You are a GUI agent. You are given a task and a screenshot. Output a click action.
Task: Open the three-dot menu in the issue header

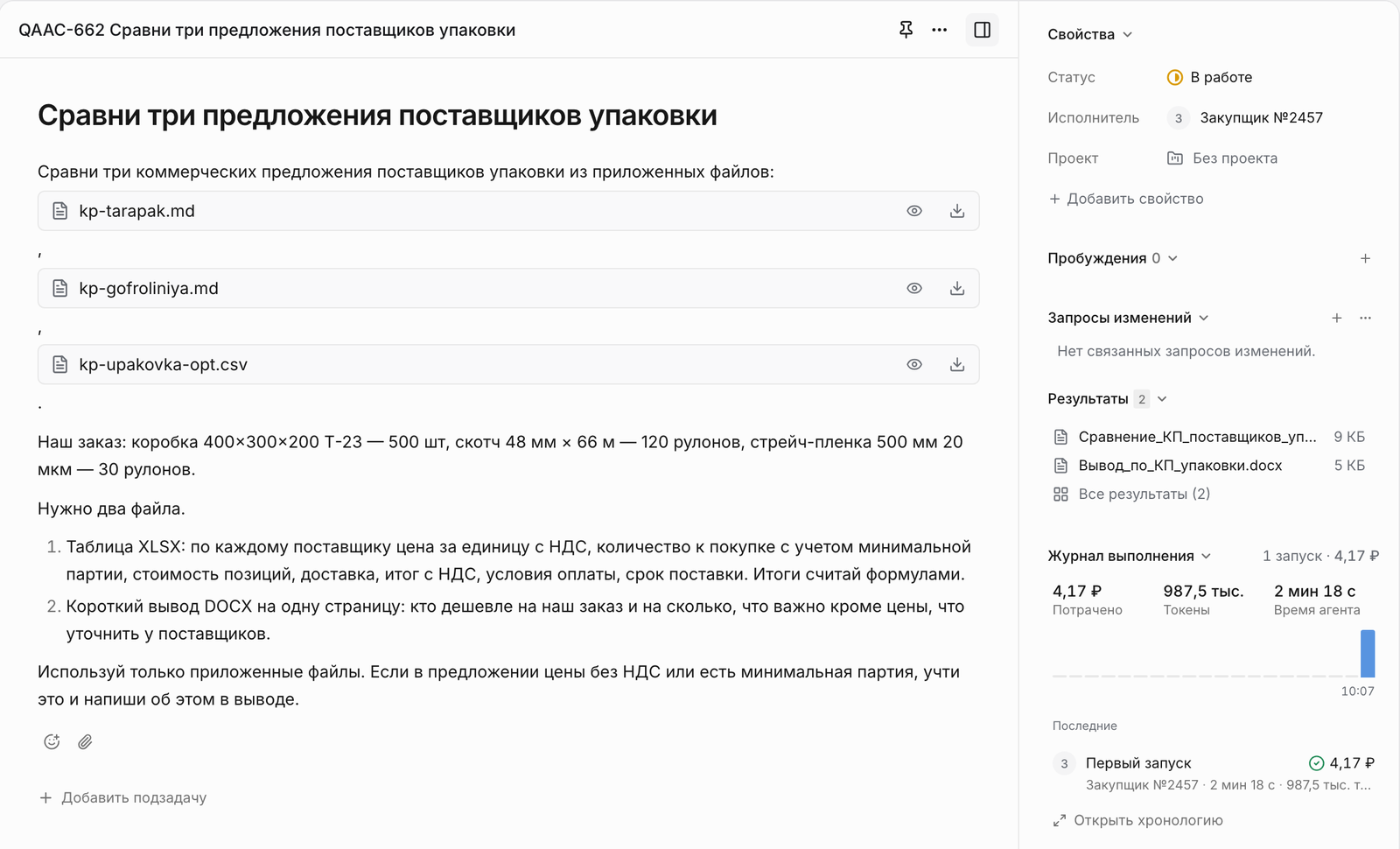pyautogui.click(x=940, y=30)
